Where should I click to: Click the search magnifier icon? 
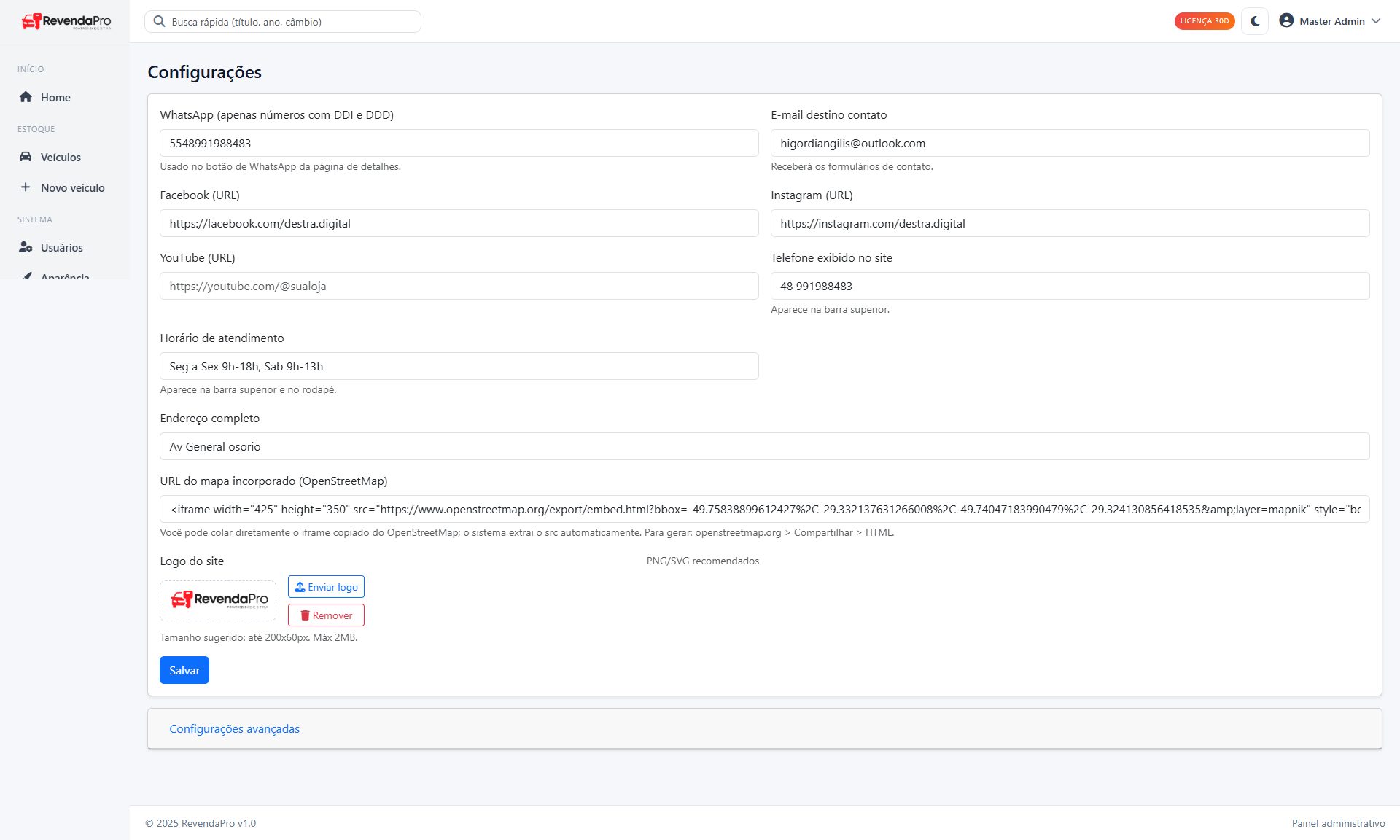tap(159, 22)
